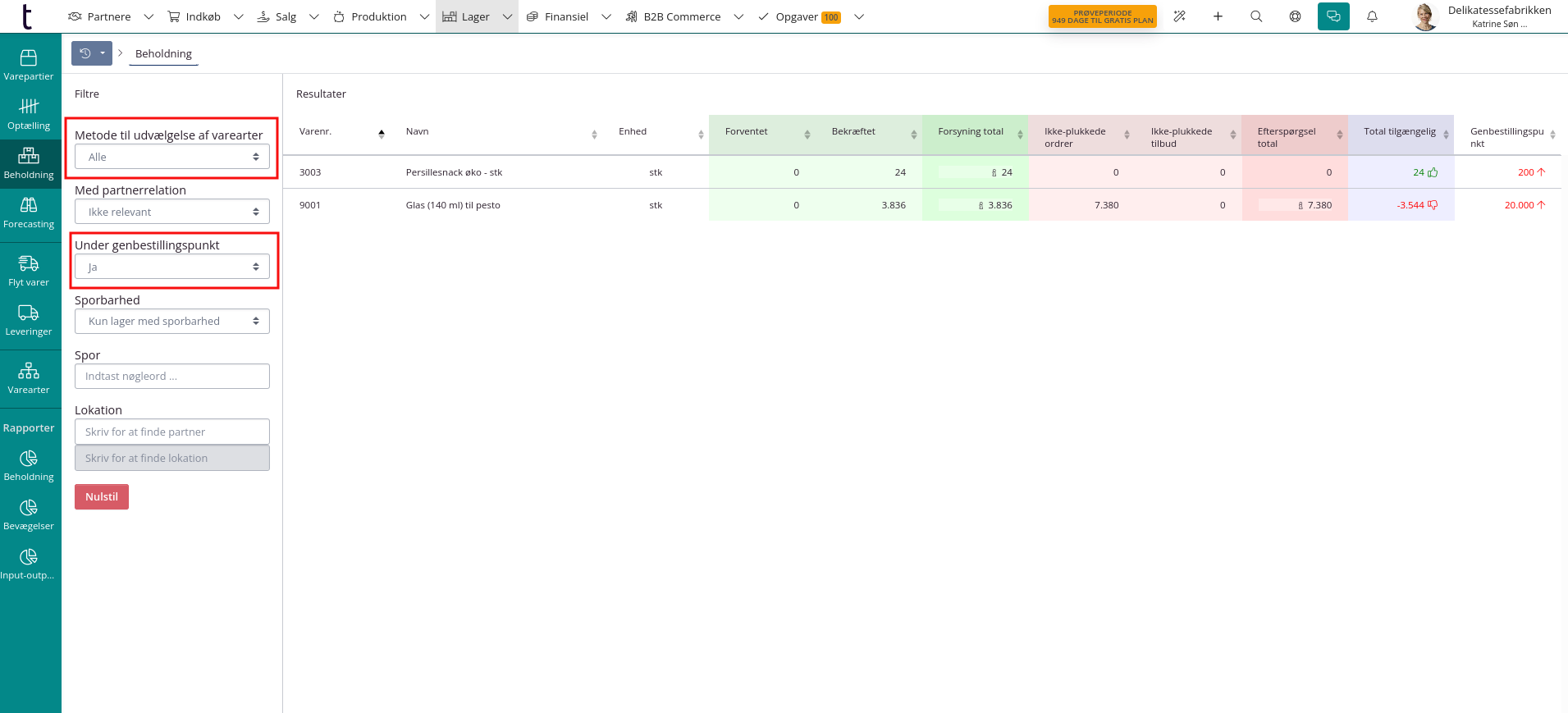Open Metode til udvælgelse af varearter dropdown
Image resolution: width=1568 pixels, height=713 pixels.
coord(172,157)
